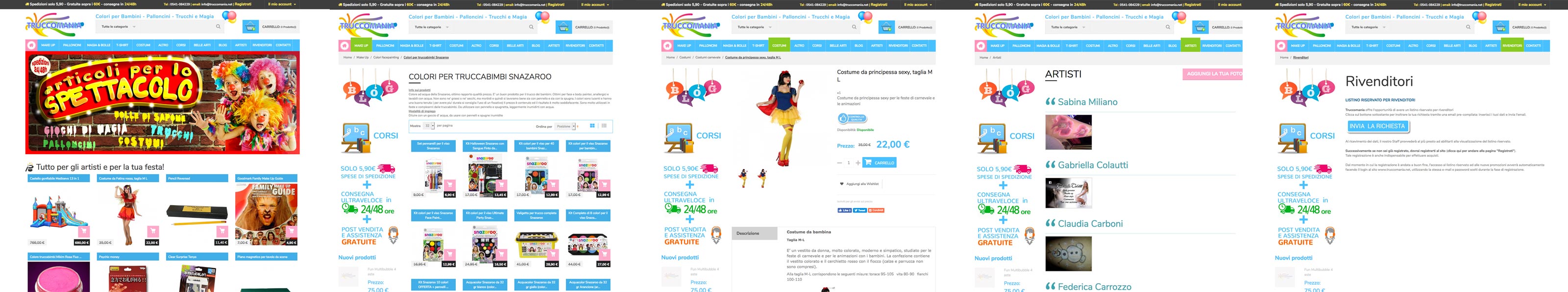Open Sabina Miliano's artist photo thumbnail
1568x292 pixels.
pyautogui.click(x=1068, y=132)
